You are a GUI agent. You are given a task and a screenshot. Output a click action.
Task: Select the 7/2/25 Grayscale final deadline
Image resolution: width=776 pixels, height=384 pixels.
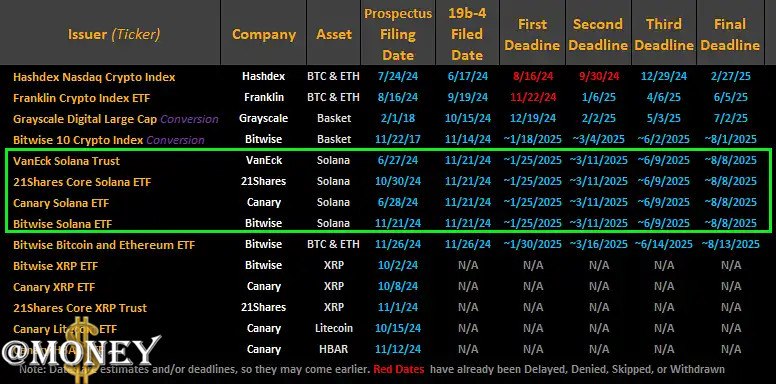[x=730, y=119]
